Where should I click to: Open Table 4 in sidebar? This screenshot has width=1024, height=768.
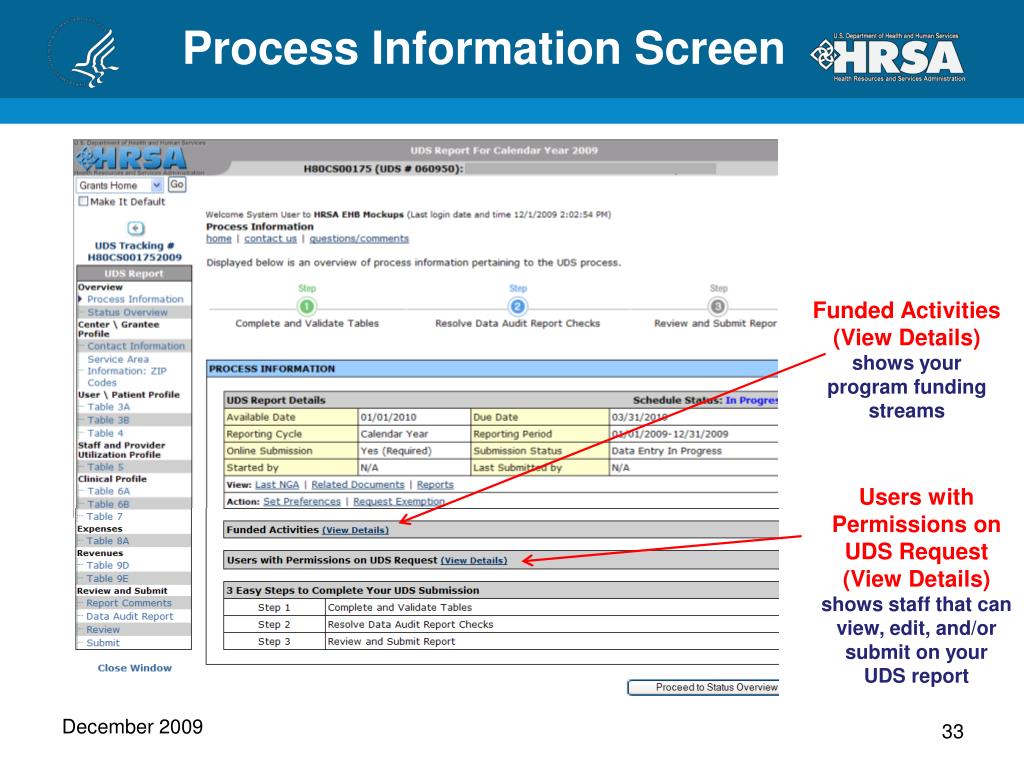[x=105, y=433]
